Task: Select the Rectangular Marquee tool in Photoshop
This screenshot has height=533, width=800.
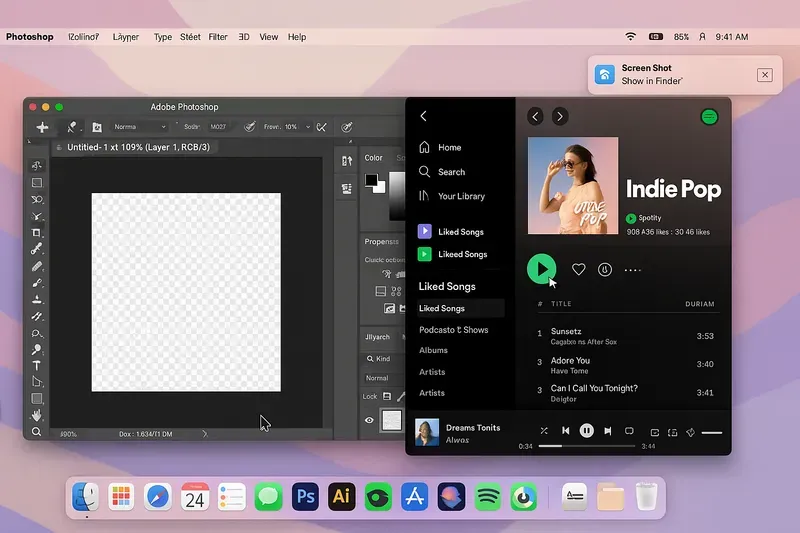Action: (x=37, y=182)
